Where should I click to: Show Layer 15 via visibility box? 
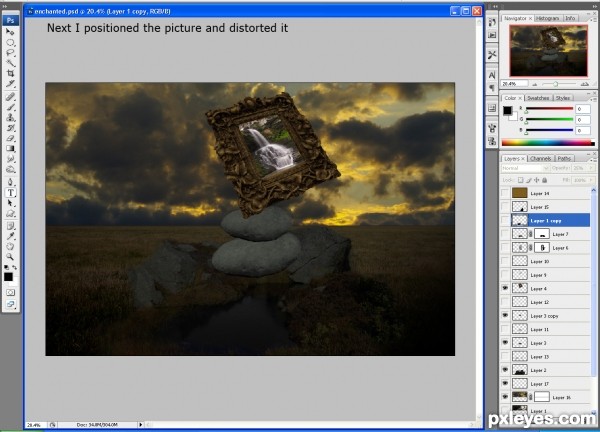coord(505,207)
